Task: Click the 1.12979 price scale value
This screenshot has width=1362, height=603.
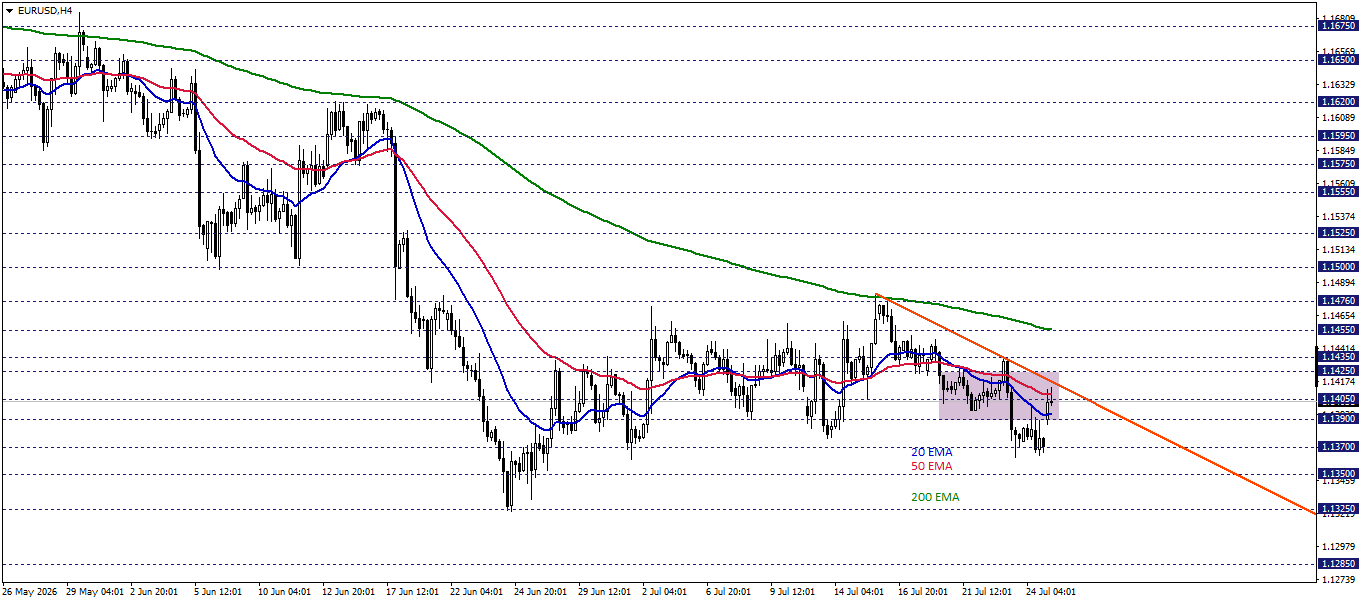Action: click(x=1339, y=546)
